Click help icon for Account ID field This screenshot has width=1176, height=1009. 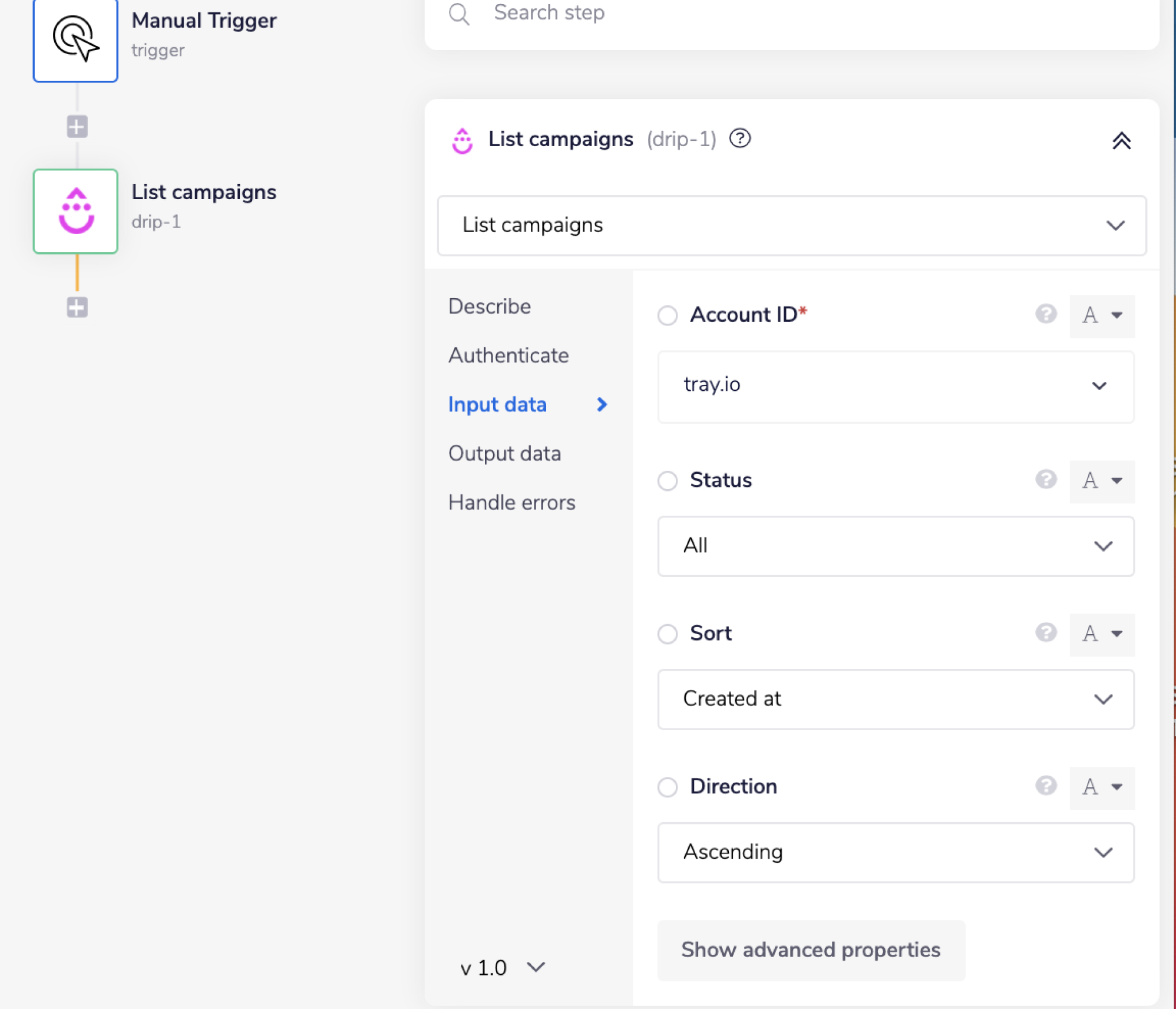1046,314
